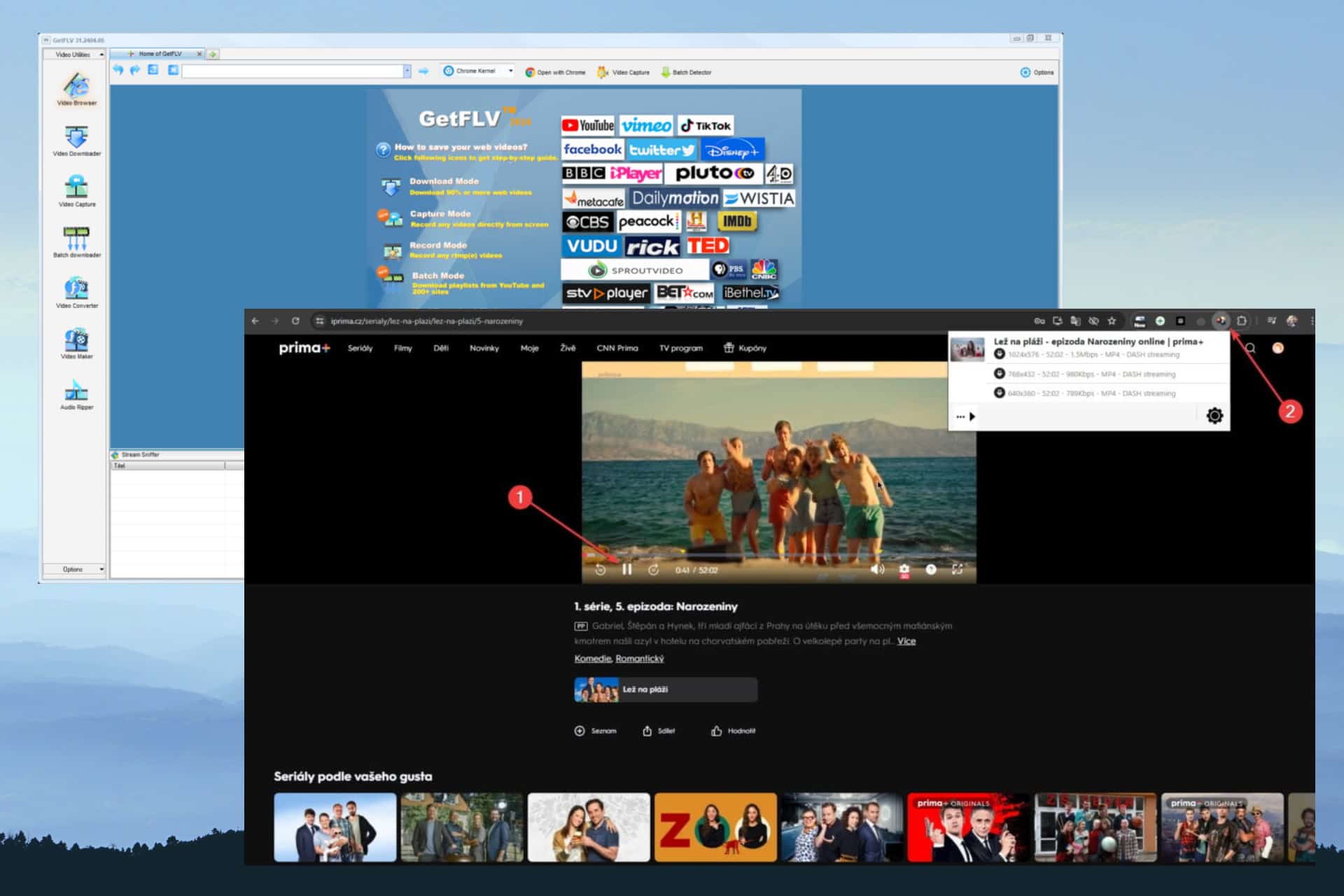Click YouTube logo on GetFLV home
Image resolution: width=1344 pixels, height=896 pixels.
tap(588, 125)
